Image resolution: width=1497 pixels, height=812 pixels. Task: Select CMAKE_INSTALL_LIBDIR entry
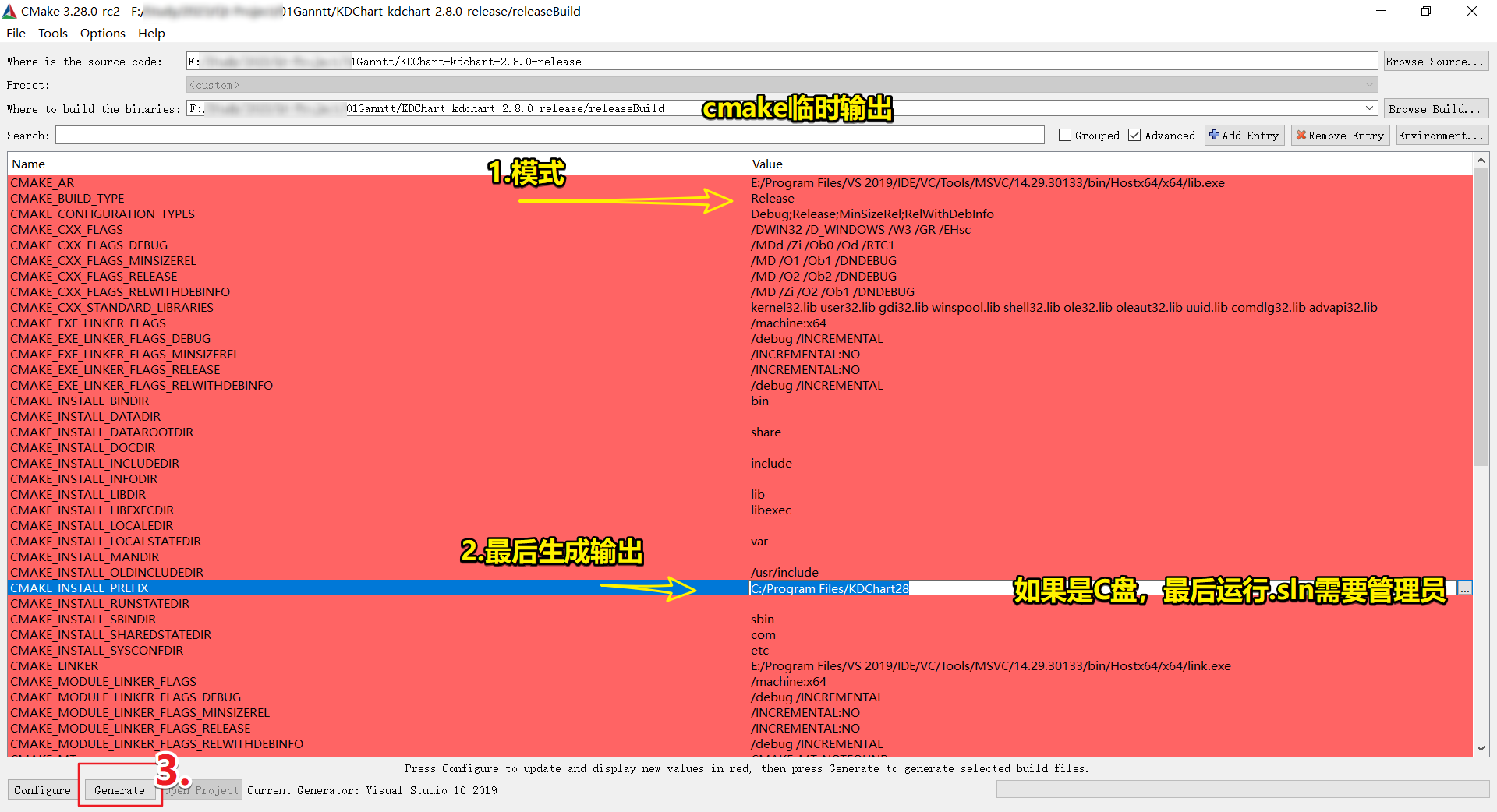(x=78, y=494)
